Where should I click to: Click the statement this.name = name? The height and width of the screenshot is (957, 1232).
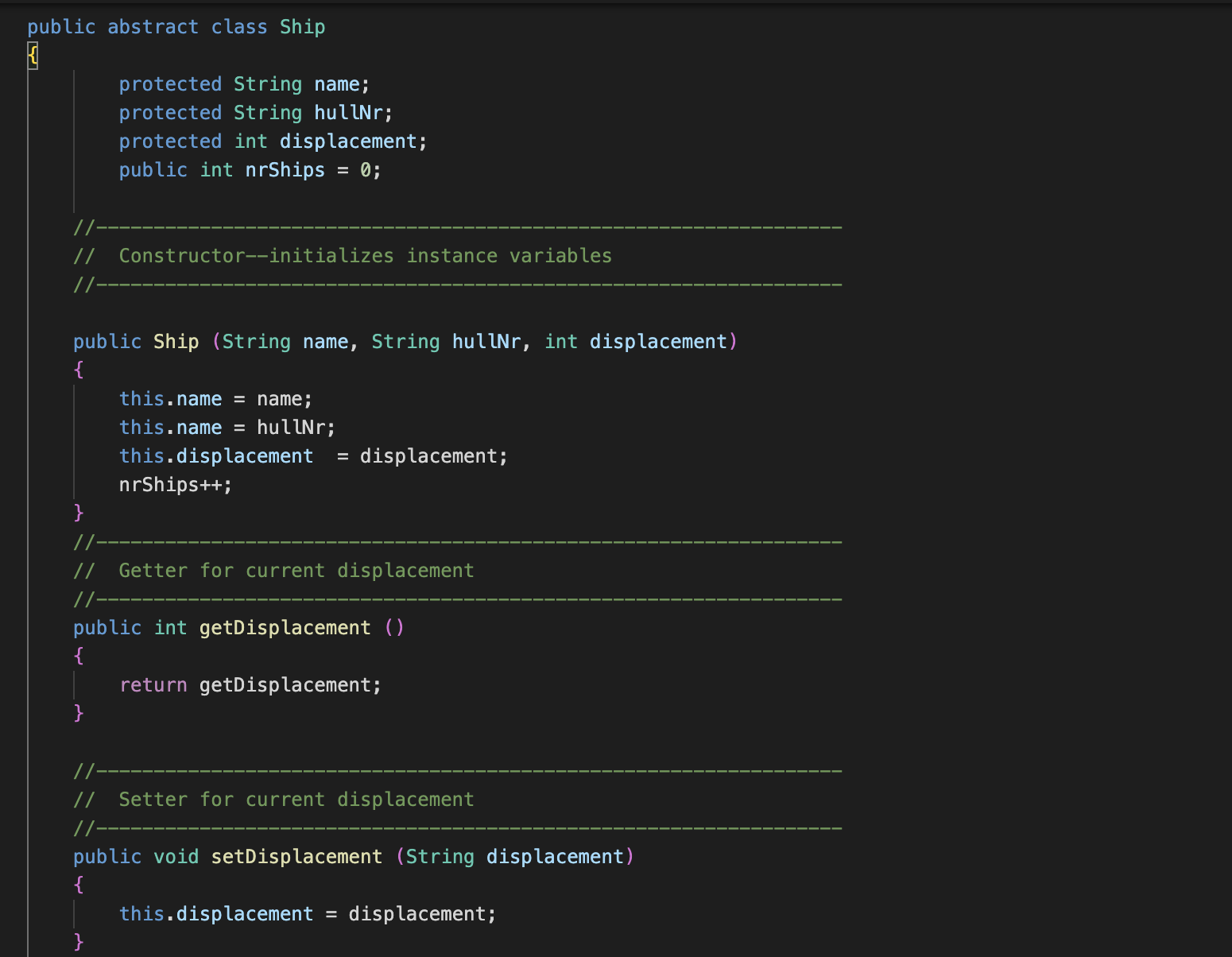point(215,398)
